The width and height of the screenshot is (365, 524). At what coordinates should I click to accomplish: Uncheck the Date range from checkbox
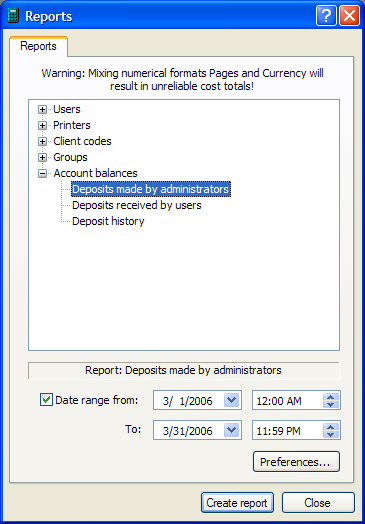click(46, 400)
